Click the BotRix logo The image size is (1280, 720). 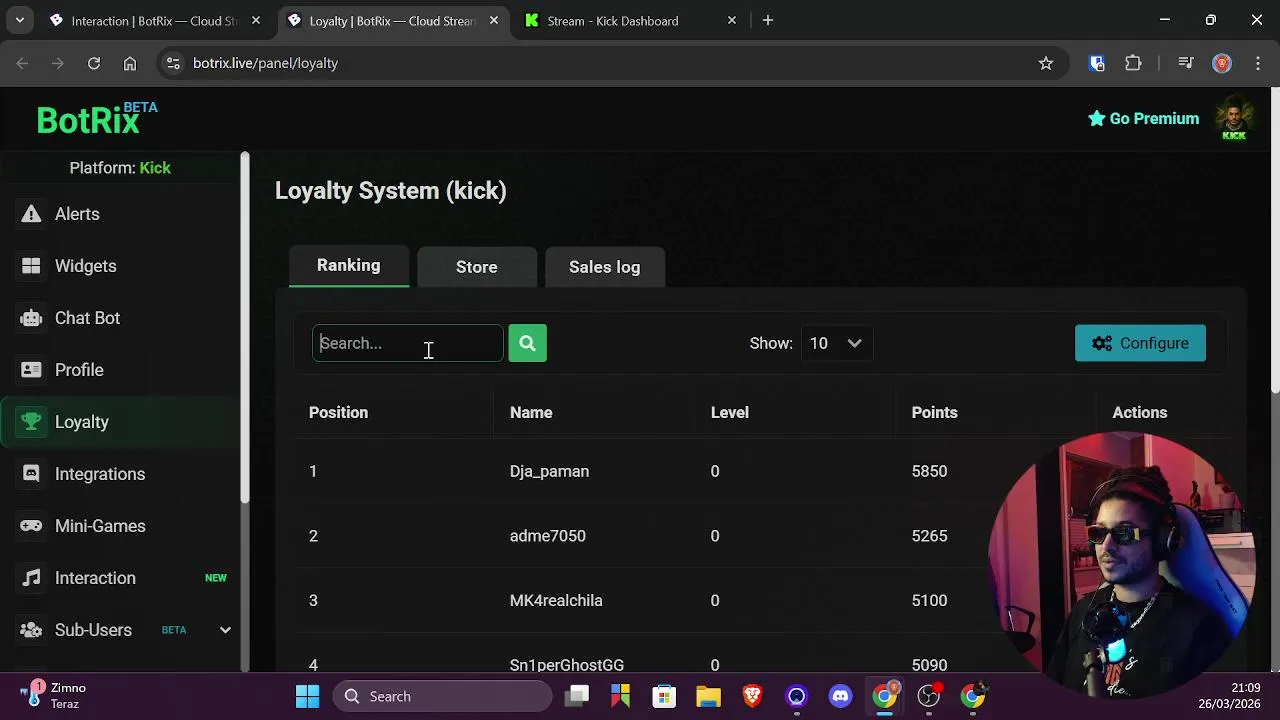pos(97,119)
